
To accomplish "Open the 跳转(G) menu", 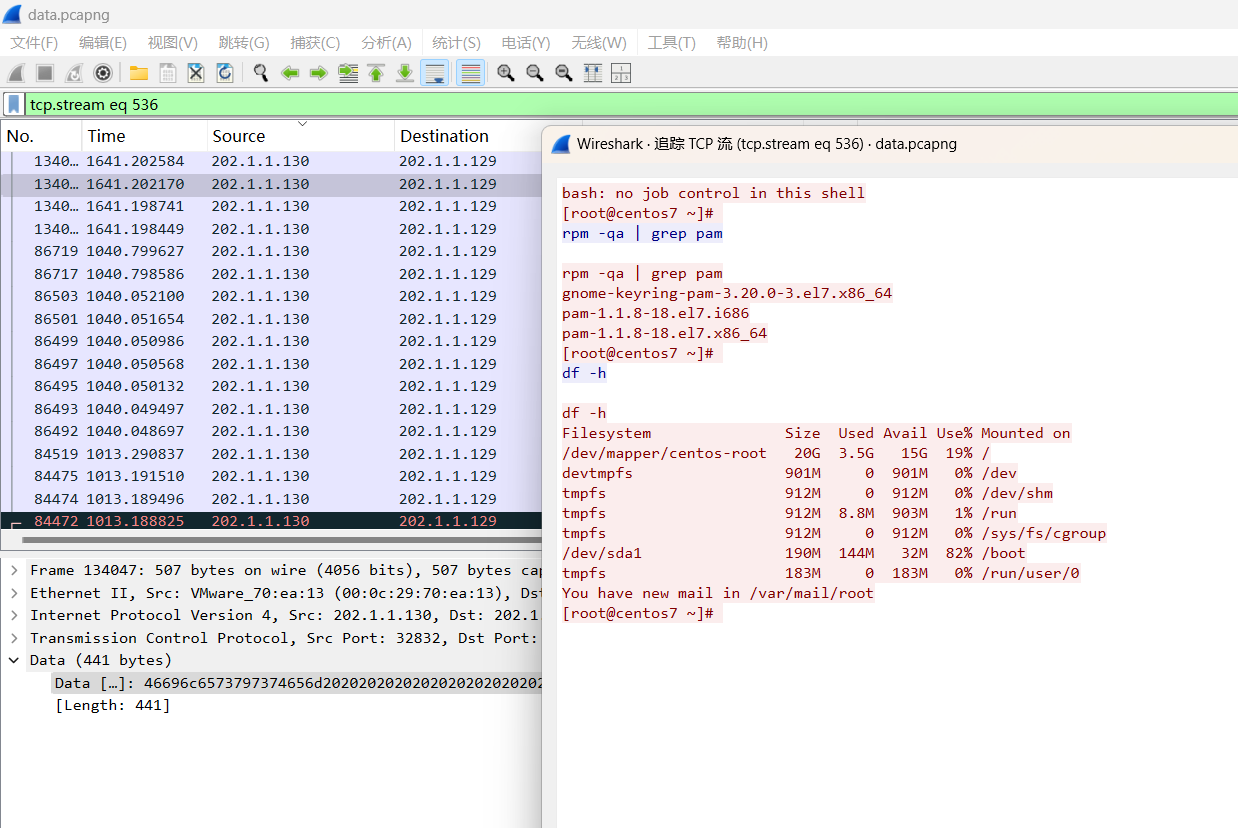I will coord(244,43).
